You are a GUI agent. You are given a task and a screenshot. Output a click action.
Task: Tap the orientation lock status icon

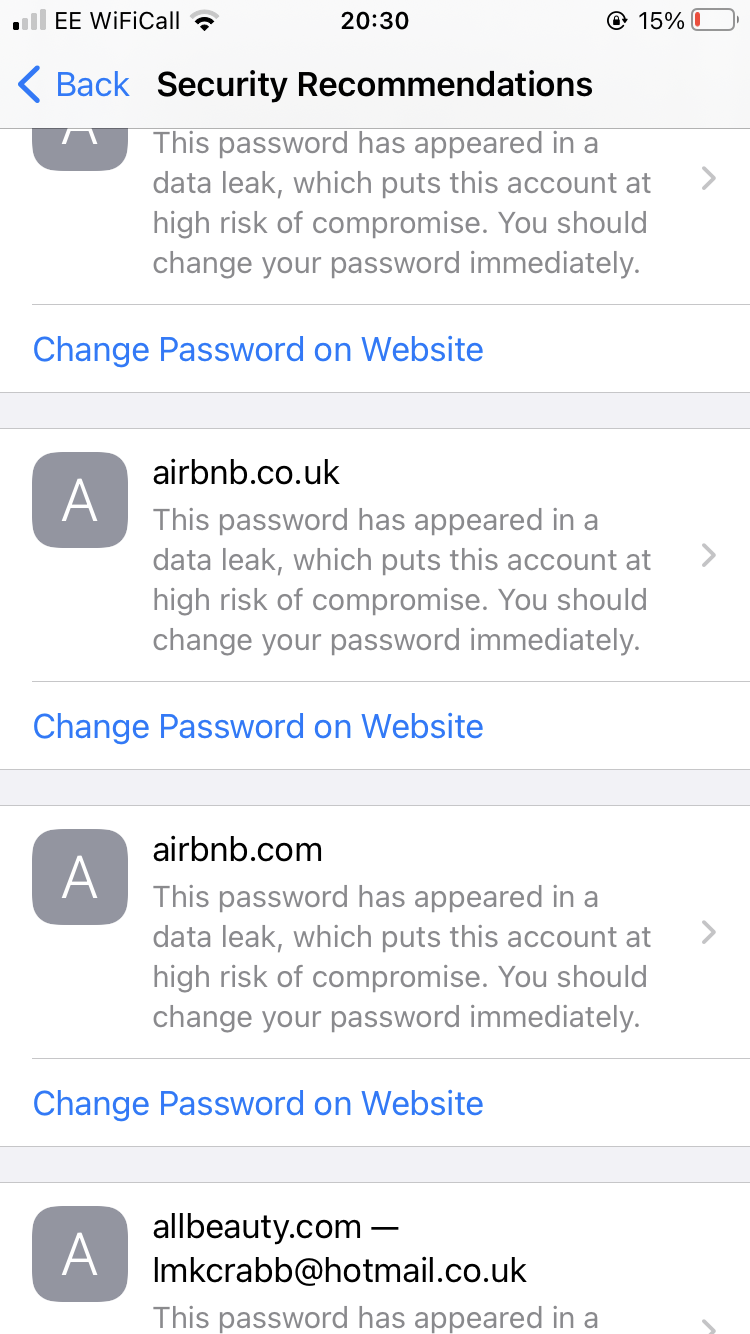617,21
